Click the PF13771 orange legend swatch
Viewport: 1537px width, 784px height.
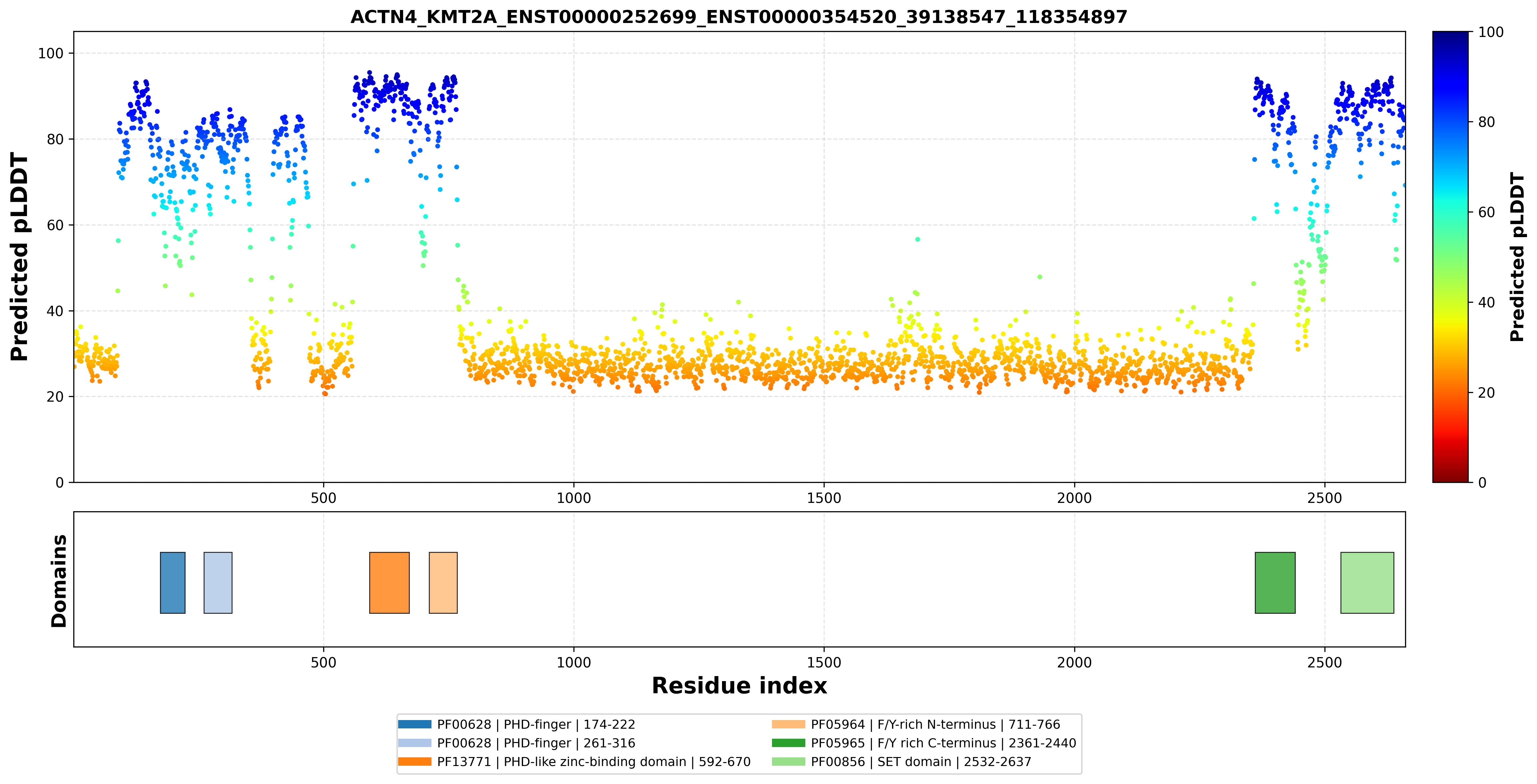click(414, 761)
